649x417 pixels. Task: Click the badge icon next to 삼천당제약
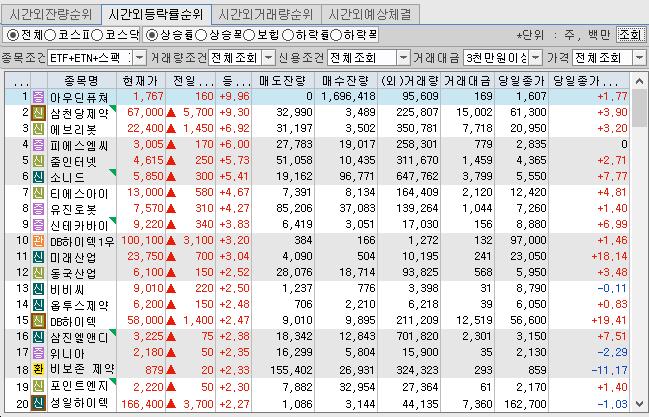click(x=38, y=113)
